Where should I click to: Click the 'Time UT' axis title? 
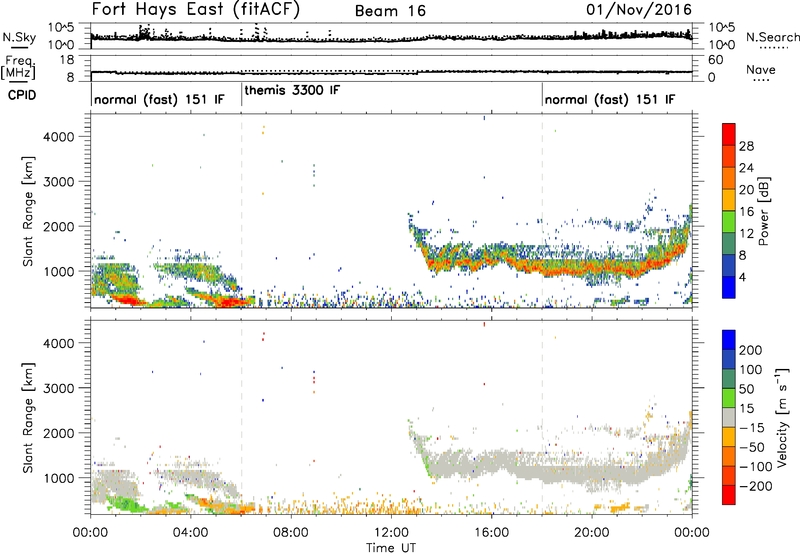[391, 547]
